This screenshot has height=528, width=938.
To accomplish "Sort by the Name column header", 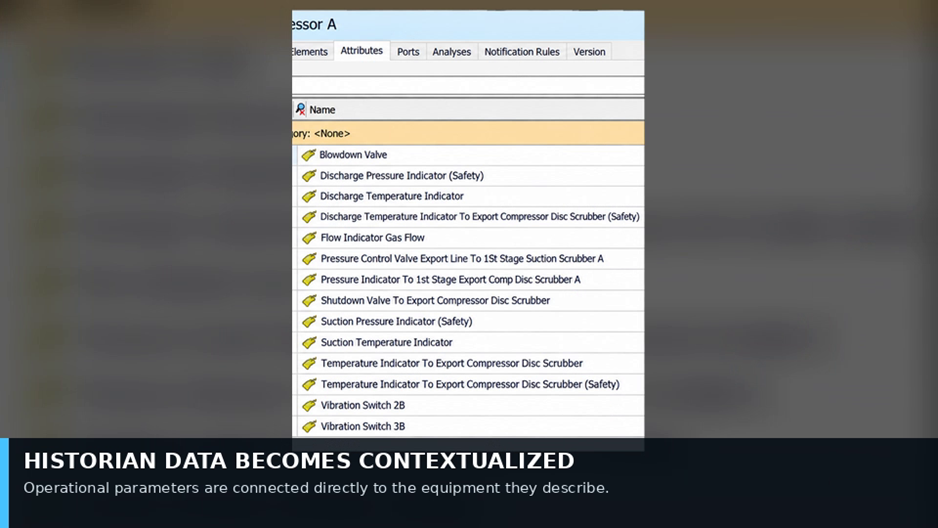I will pos(322,110).
